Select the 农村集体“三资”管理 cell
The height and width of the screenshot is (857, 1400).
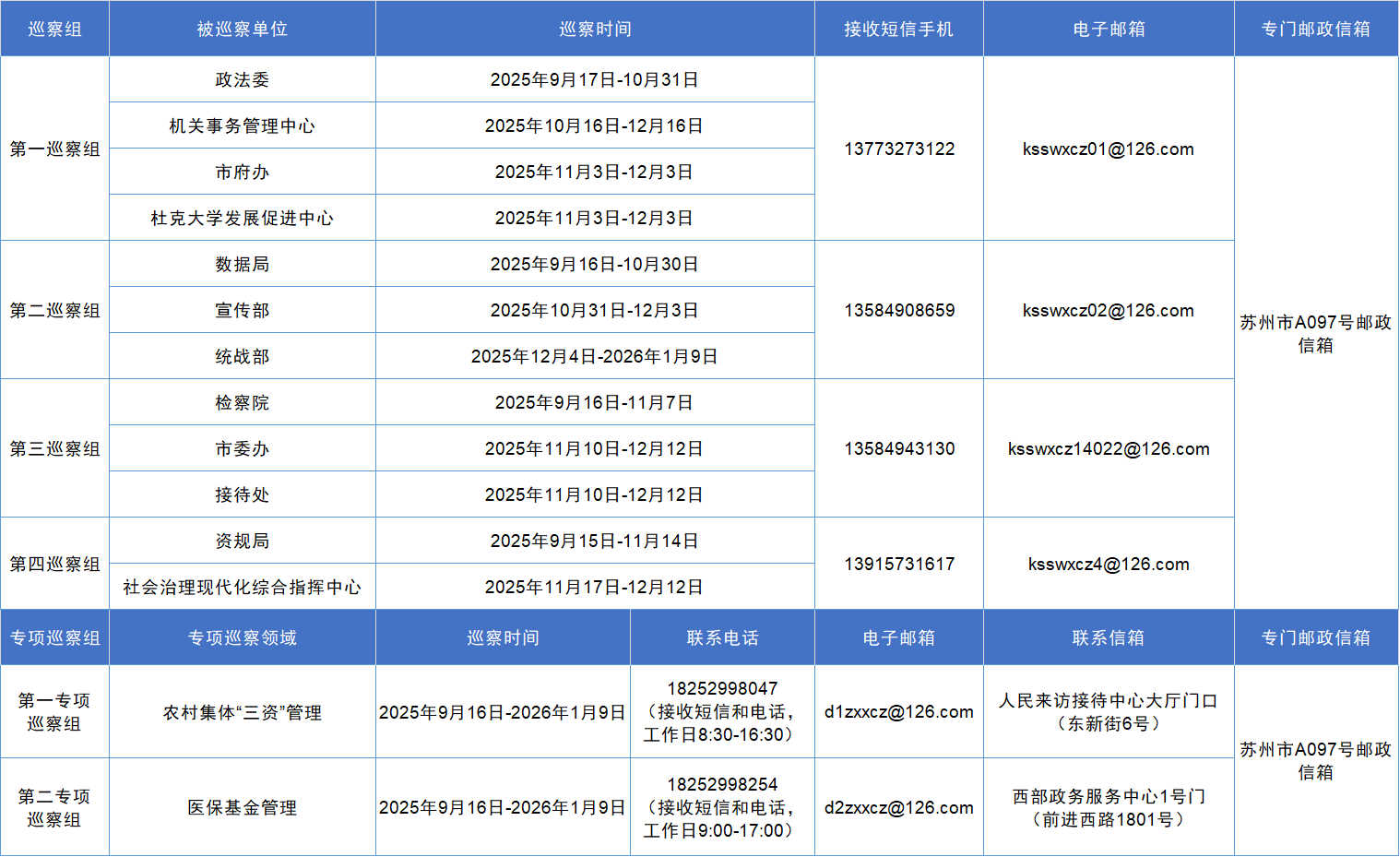click(243, 713)
